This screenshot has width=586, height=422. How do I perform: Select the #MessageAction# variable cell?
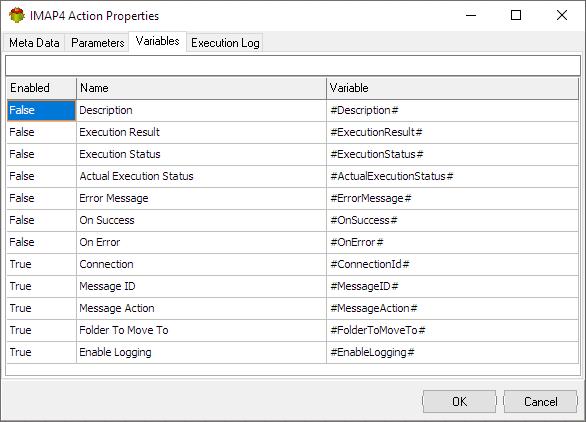(x=453, y=309)
